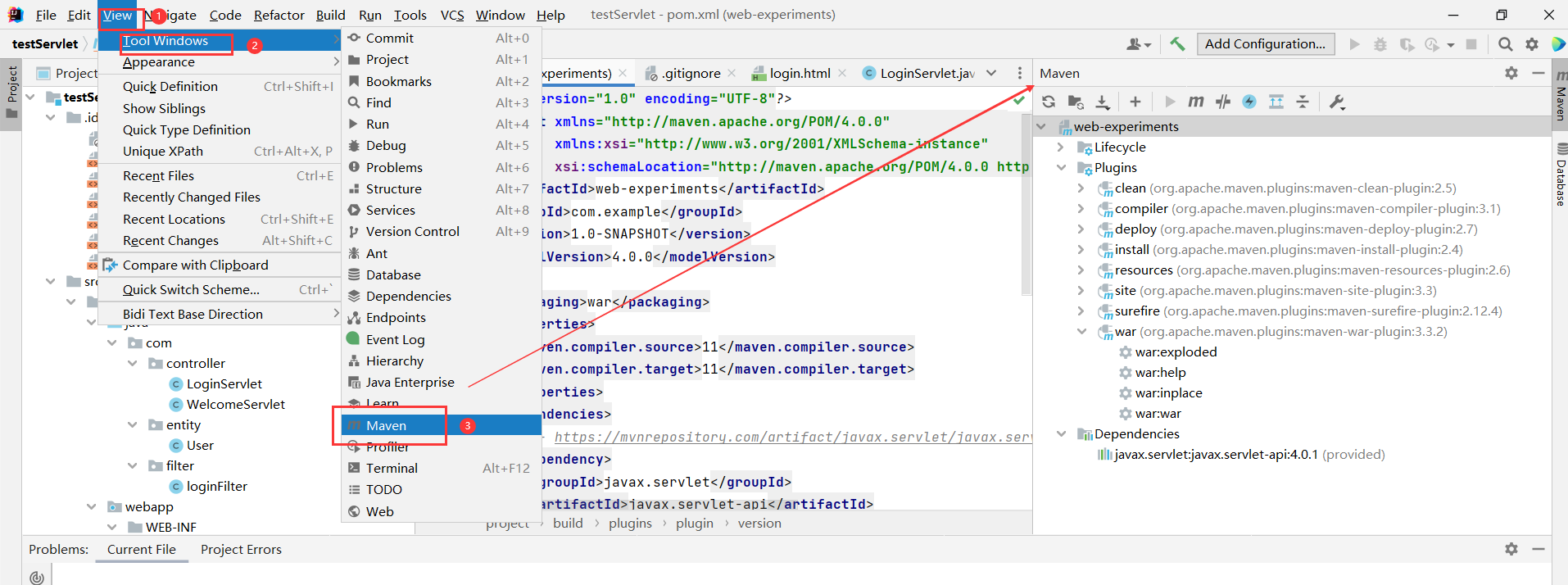Hide the Problems tool window
1568x585 pixels.
click(x=1539, y=549)
